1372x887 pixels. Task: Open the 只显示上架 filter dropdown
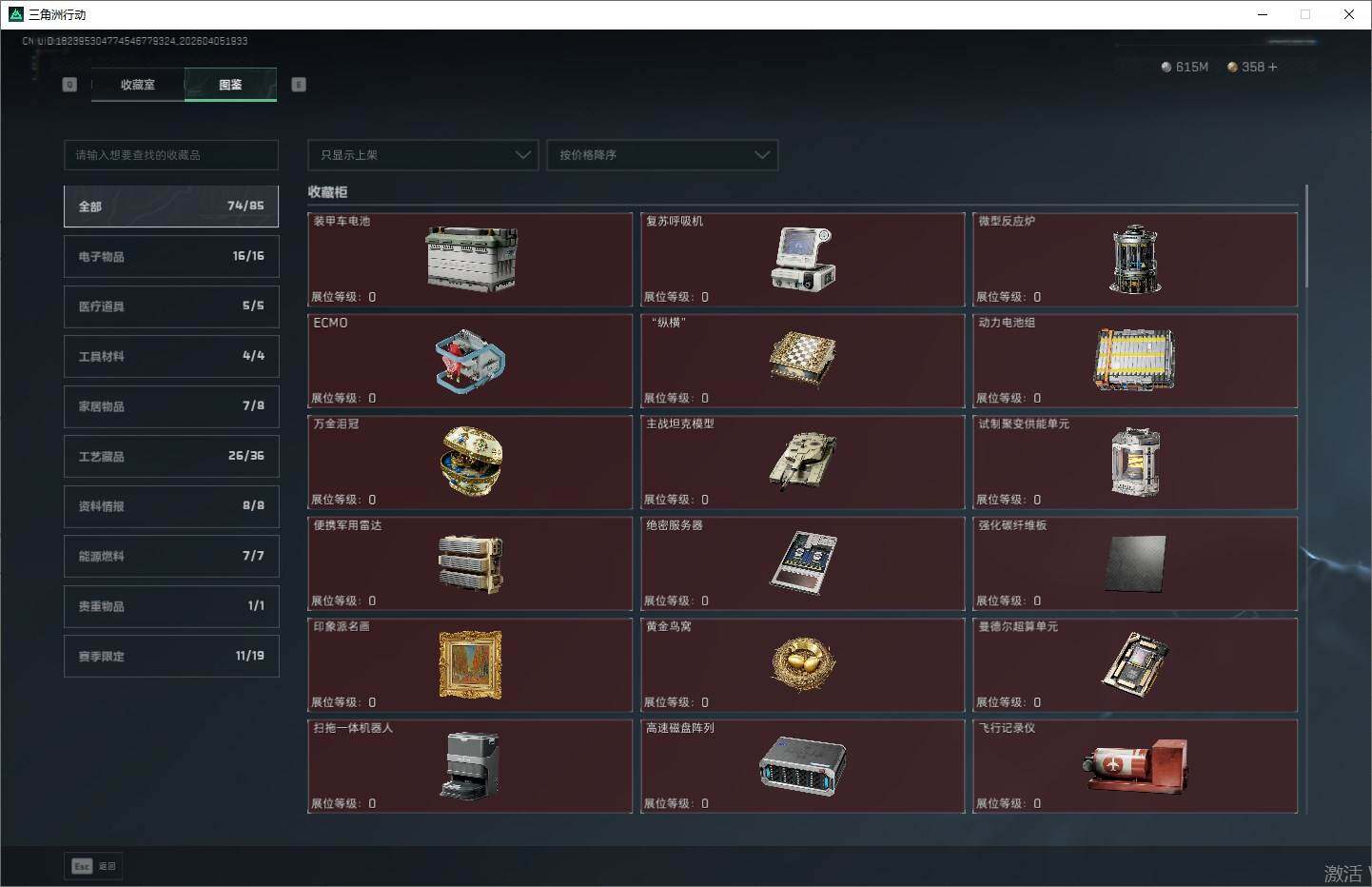(x=423, y=155)
